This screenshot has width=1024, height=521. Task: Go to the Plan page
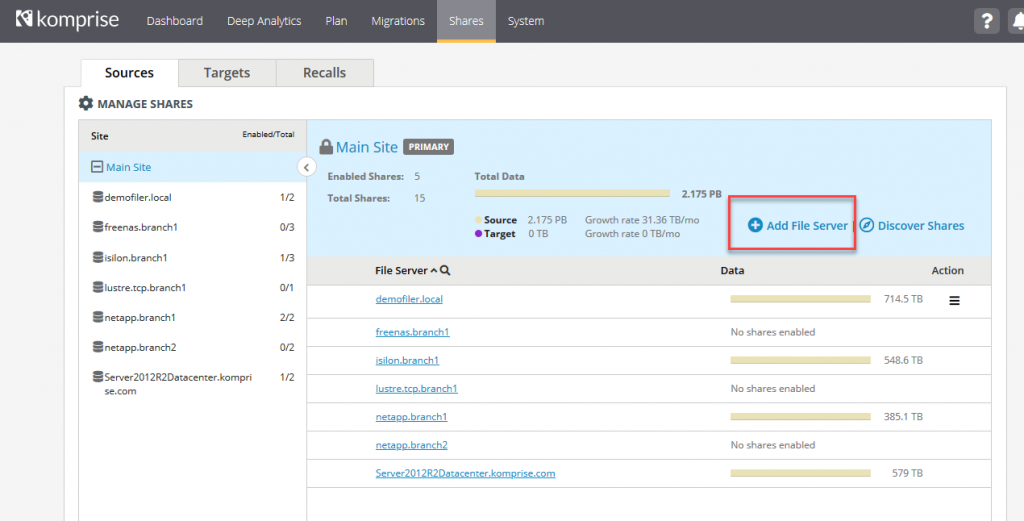pos(336,21)
